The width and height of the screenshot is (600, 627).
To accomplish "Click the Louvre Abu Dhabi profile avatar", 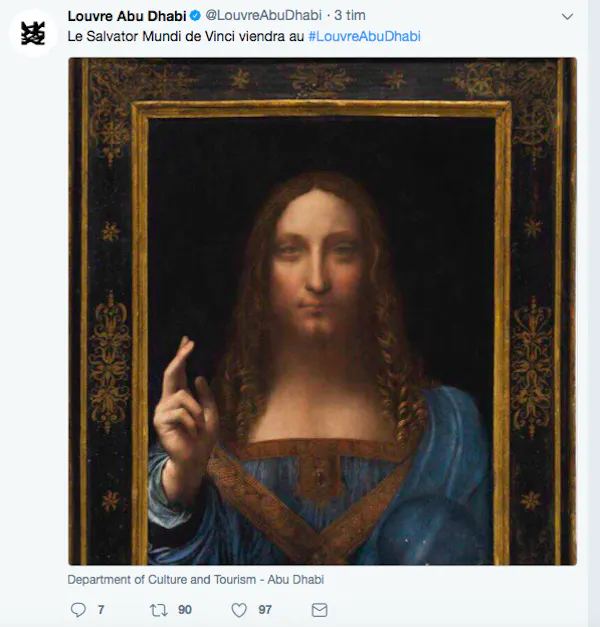I will coord(31,31).
